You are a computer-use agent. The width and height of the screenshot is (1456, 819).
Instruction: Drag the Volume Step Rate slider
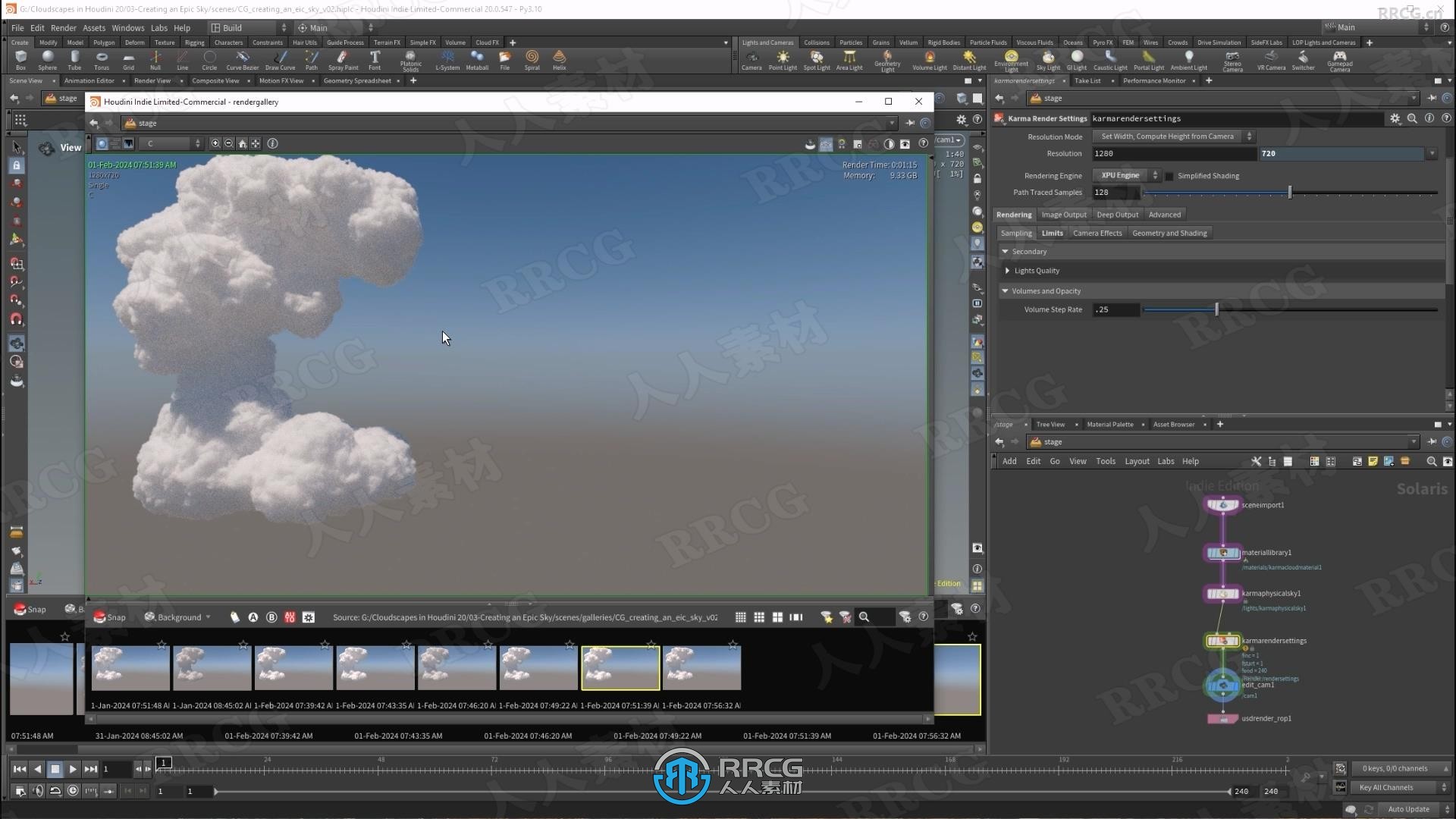pos(1216,309)
